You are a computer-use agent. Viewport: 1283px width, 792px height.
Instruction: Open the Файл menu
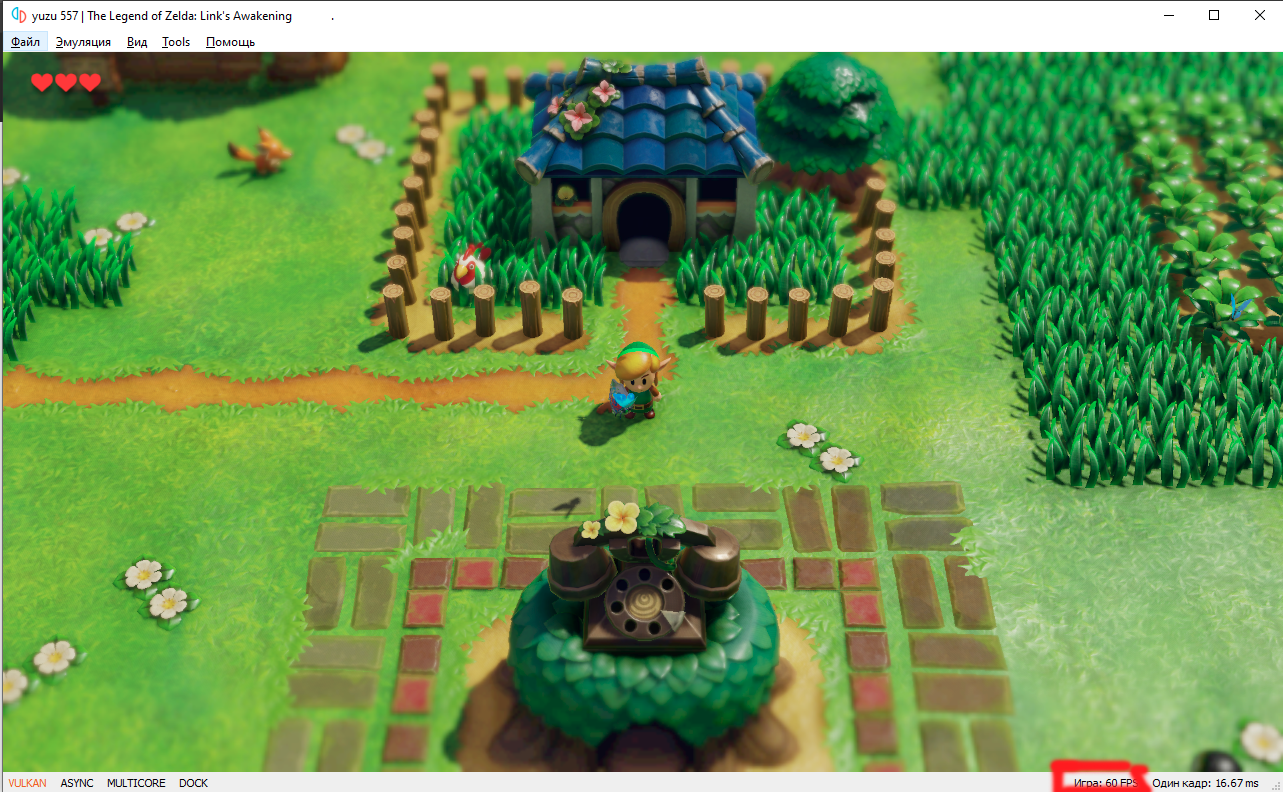[x=25, y=42]
